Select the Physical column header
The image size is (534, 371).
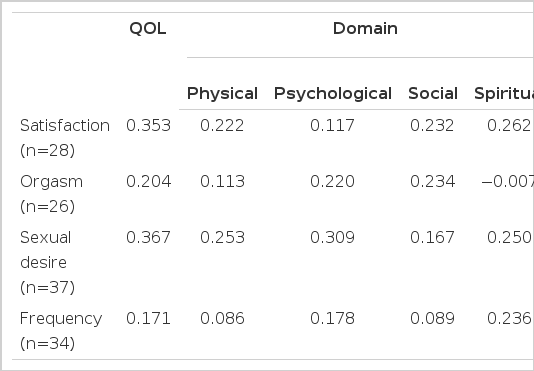(222, 94)
